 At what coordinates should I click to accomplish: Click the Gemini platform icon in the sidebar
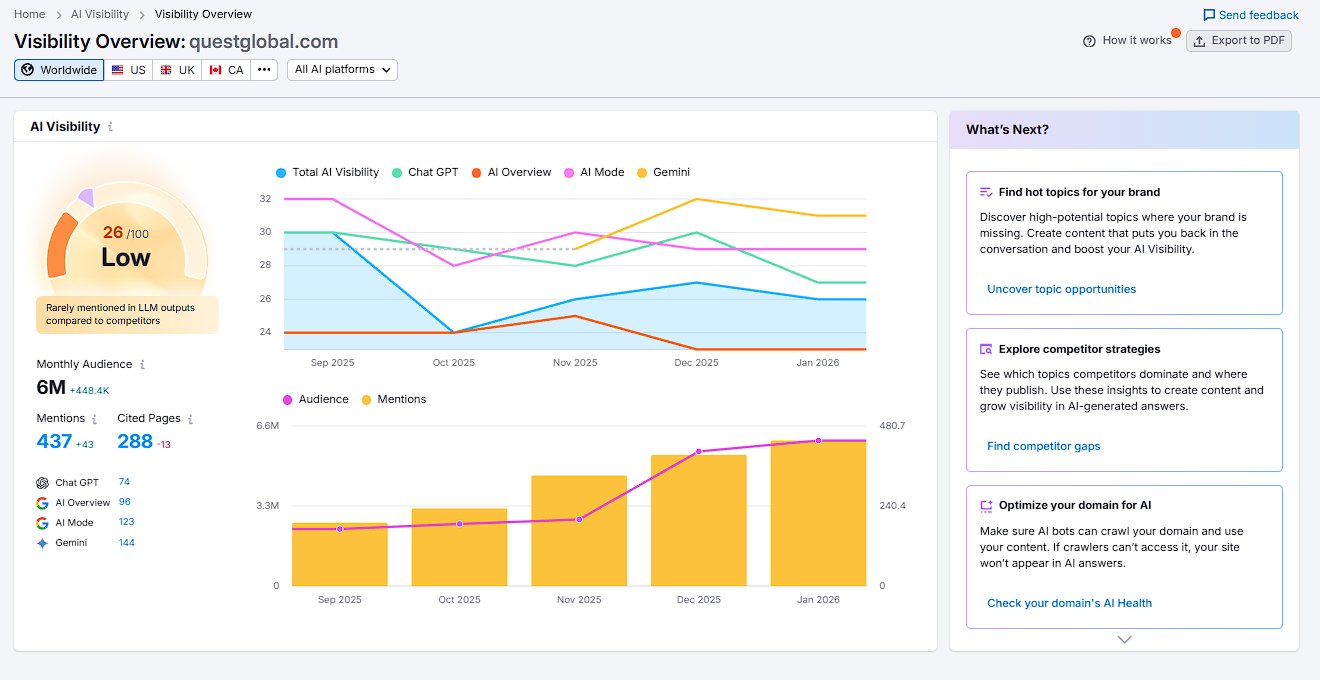point(44,541)
